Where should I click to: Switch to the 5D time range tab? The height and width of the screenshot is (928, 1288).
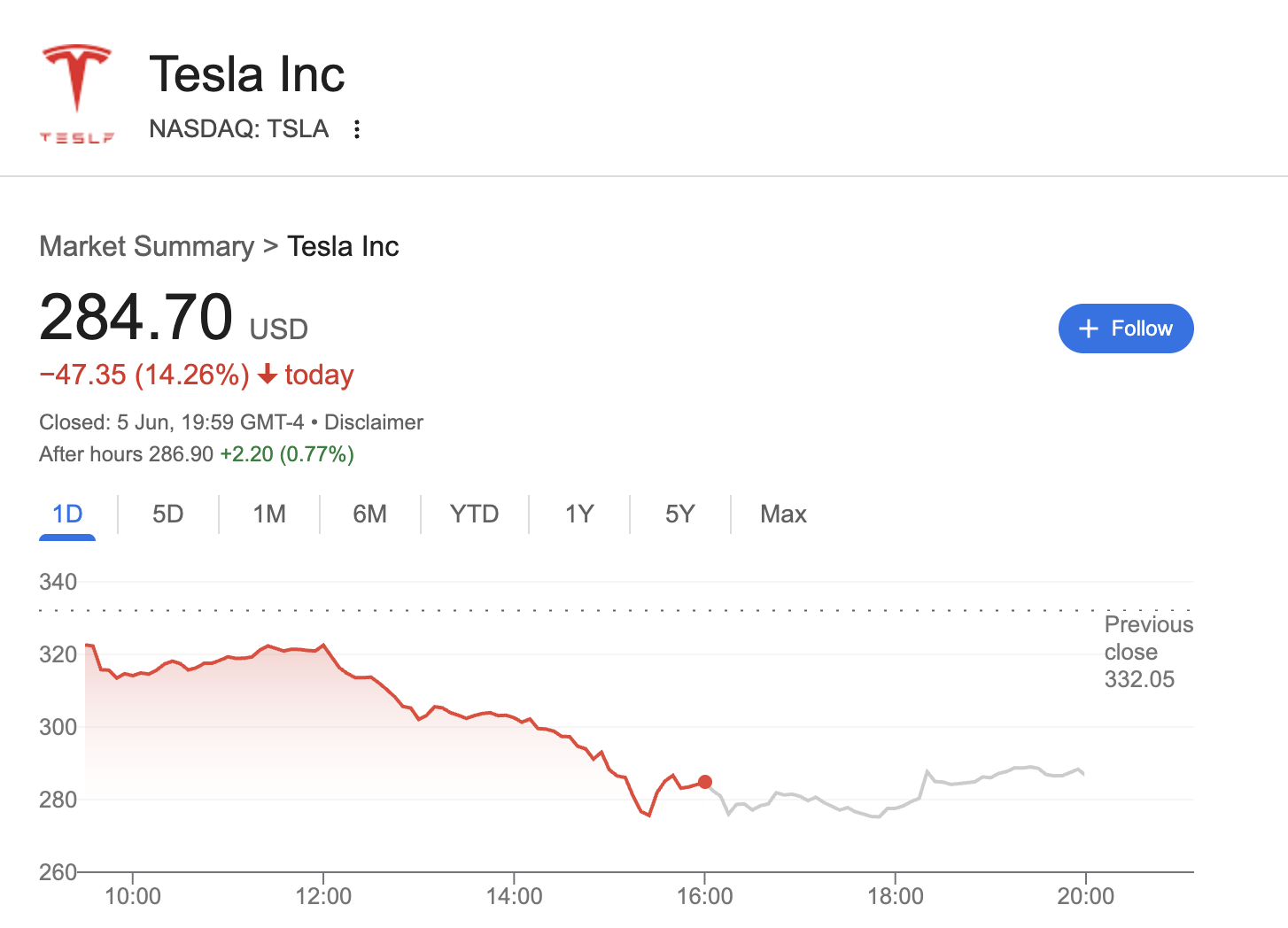point(167,514)
